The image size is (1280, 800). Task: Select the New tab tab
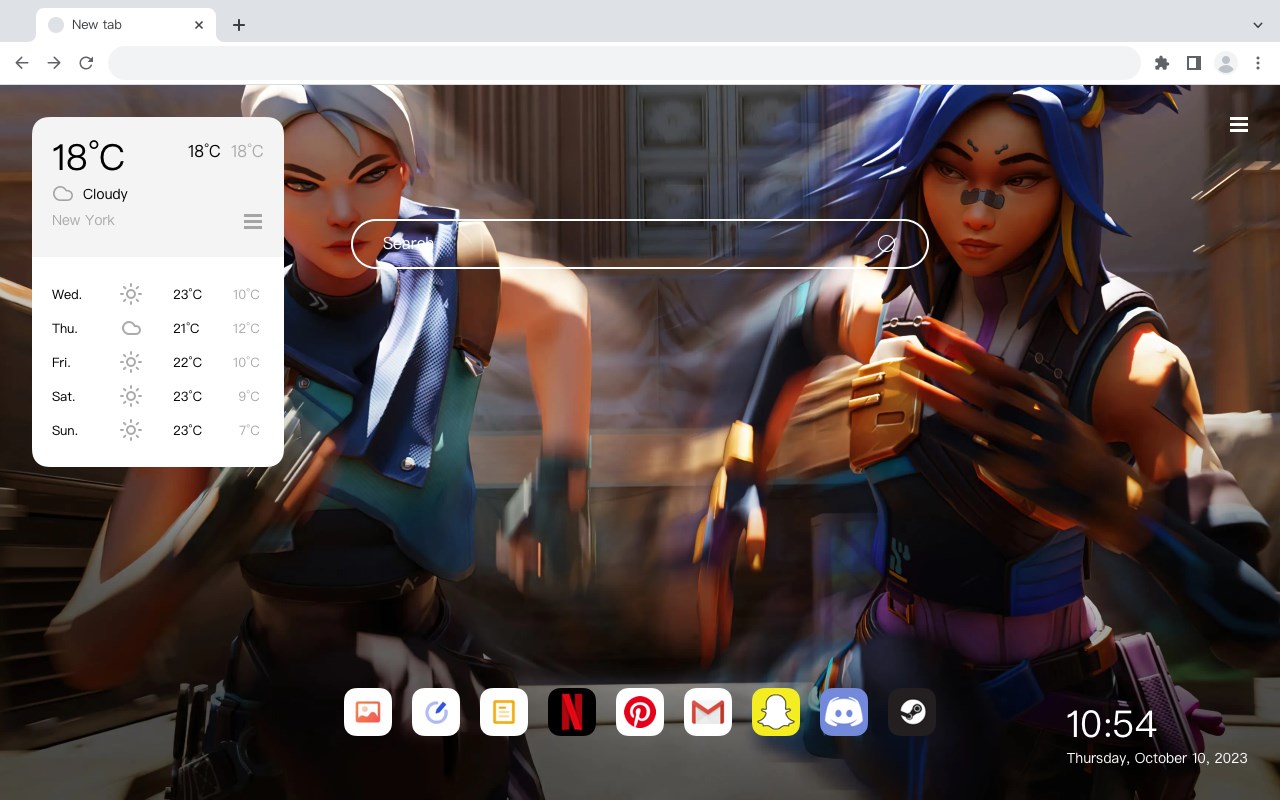coord(126,25)
